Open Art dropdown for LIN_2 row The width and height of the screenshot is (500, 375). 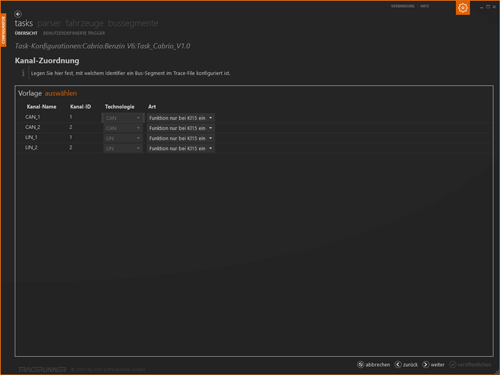[181, 148]
